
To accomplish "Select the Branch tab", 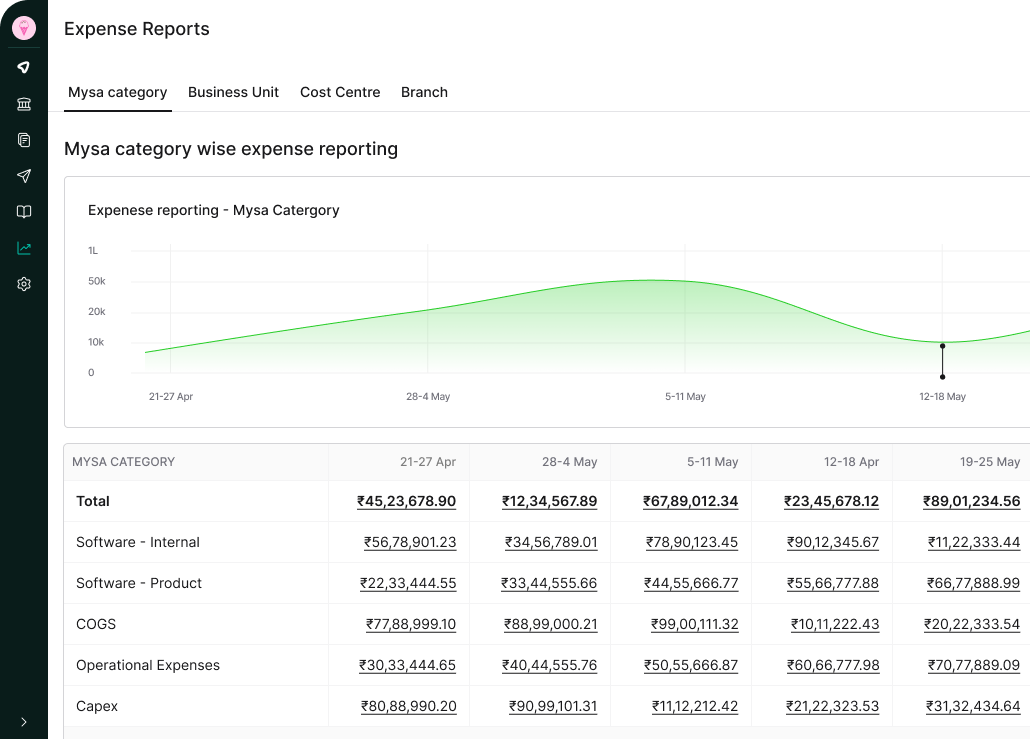I will [x=424, y=92].
